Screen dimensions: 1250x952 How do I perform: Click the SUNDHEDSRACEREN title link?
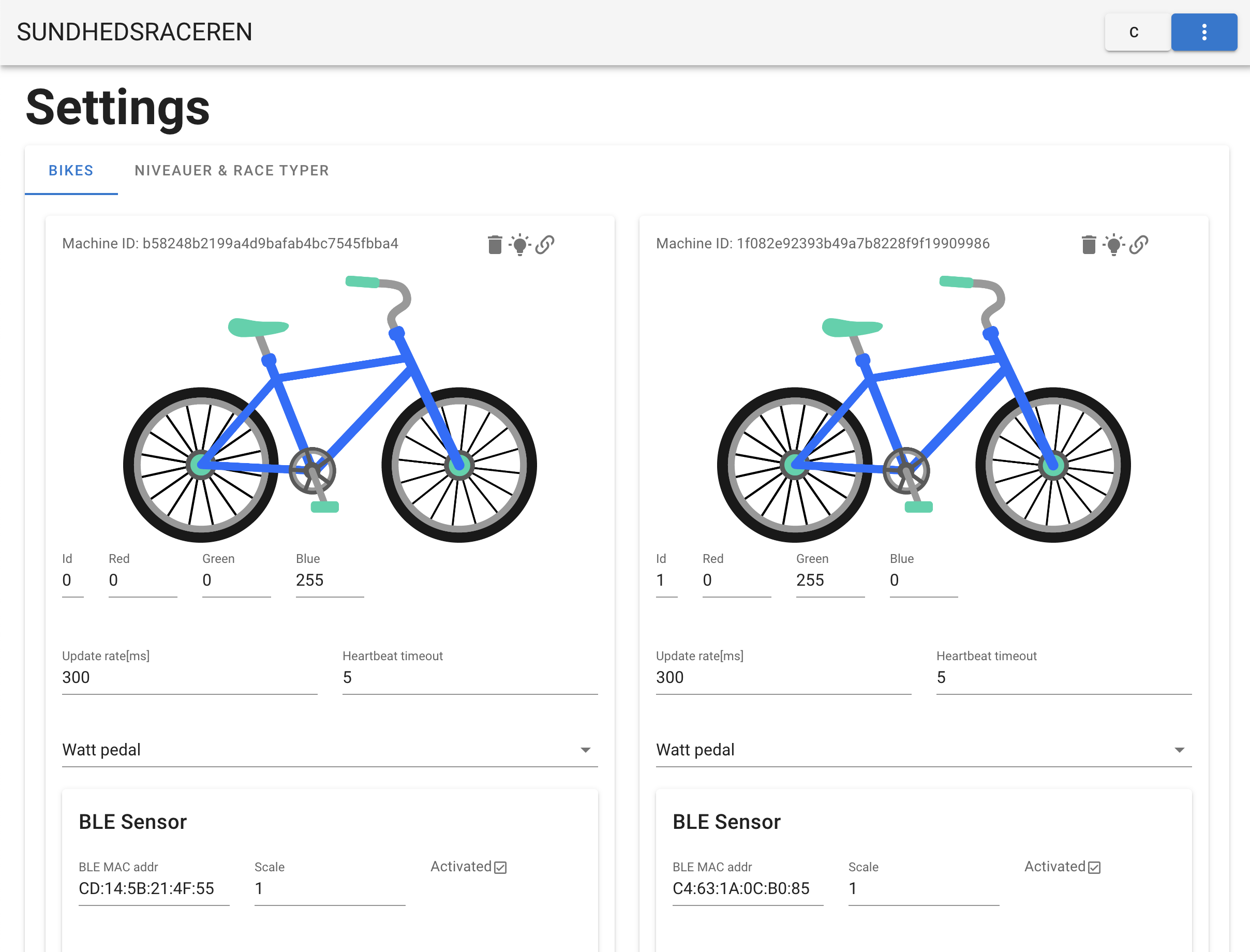(x=135, y=32)
